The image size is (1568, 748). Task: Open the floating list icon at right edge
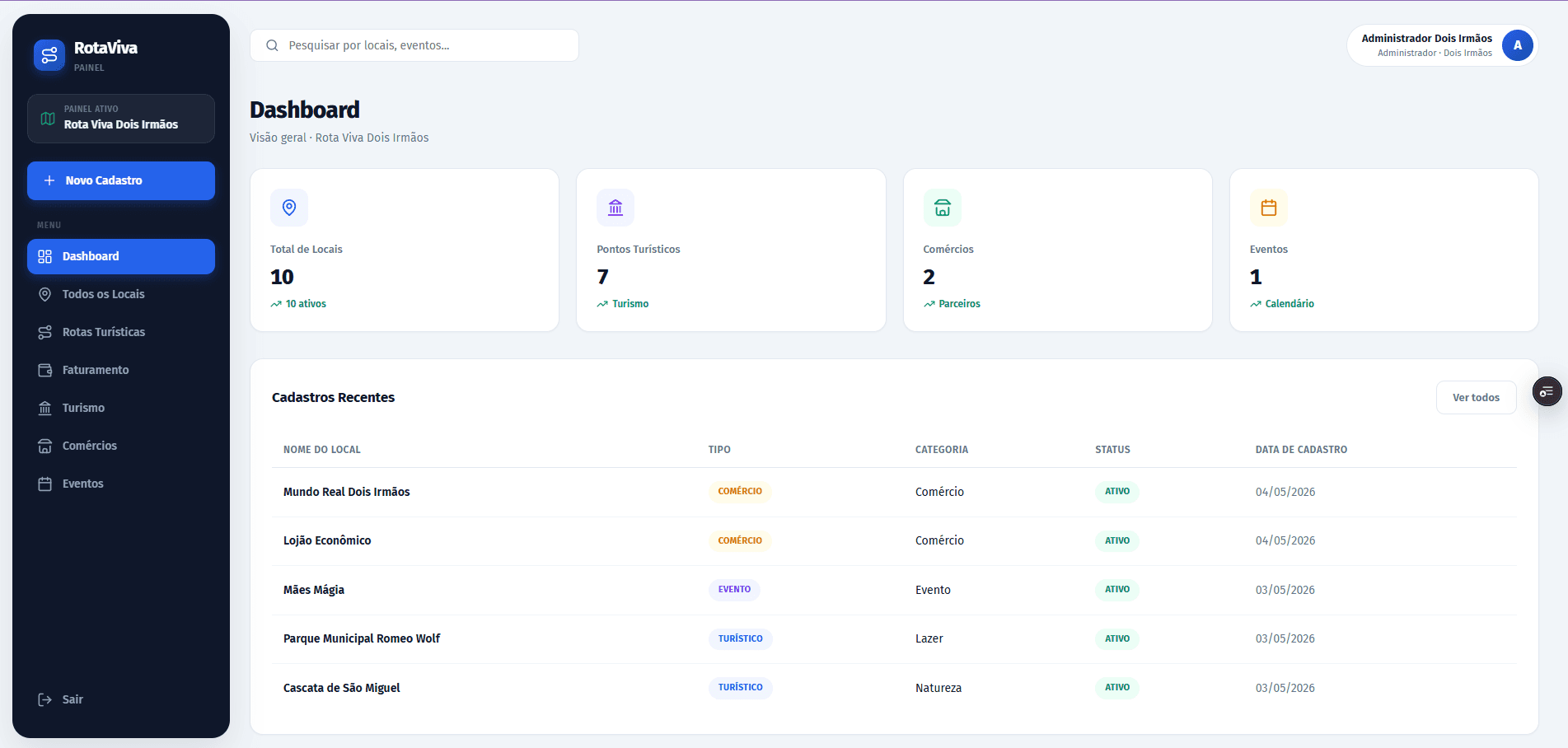[x=1547, y=391]
